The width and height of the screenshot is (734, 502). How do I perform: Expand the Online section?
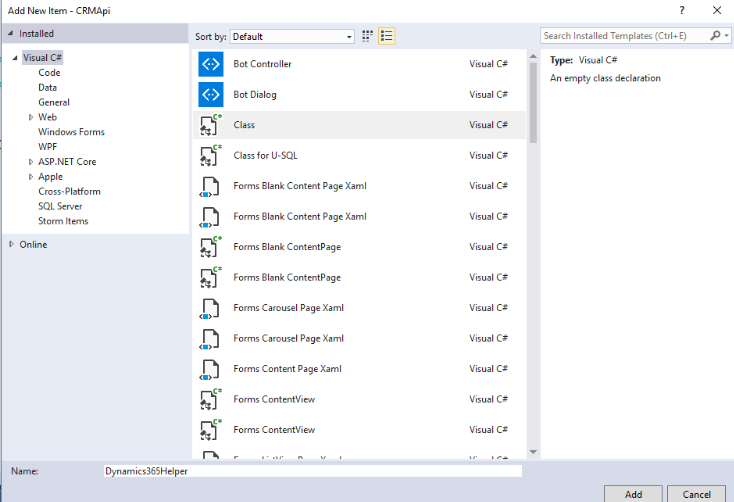tap(11, 244)
